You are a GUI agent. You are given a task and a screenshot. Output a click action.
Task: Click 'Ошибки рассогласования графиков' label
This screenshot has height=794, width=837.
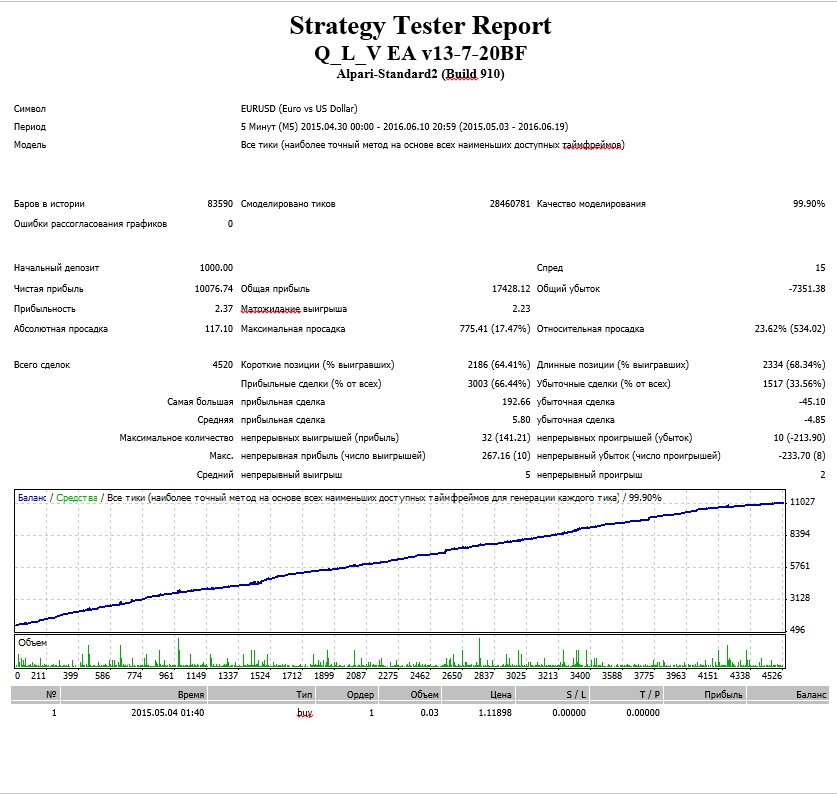pos(90,224)
